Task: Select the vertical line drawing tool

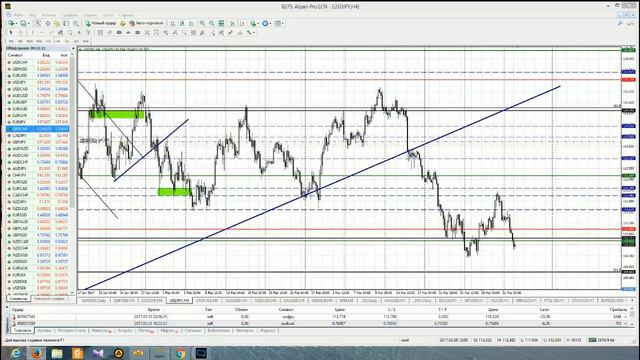Action: click(x=33, y=32)
